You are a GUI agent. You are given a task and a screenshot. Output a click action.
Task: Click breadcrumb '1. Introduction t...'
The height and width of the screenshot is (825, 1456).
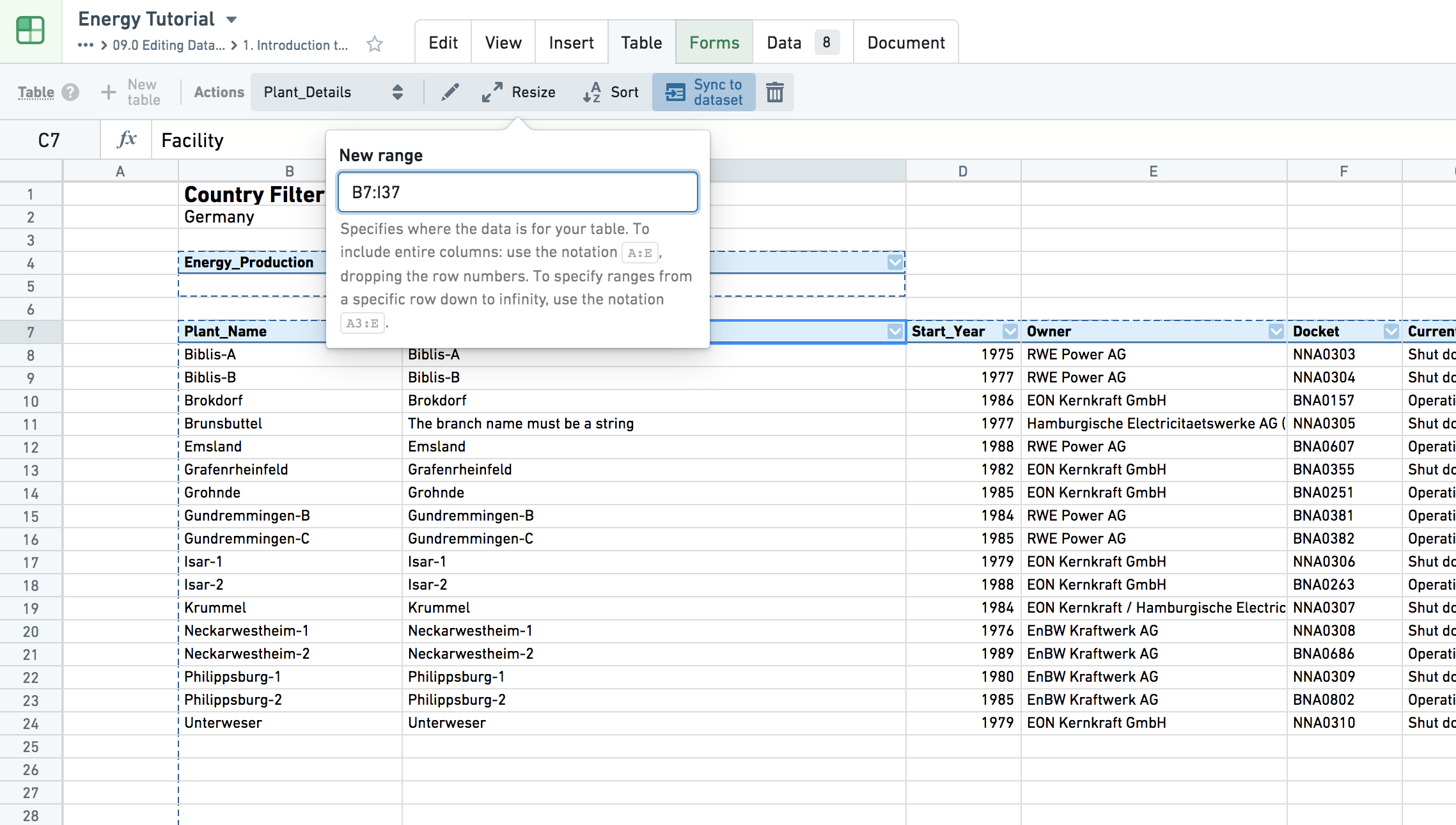(x=295, y=45)
